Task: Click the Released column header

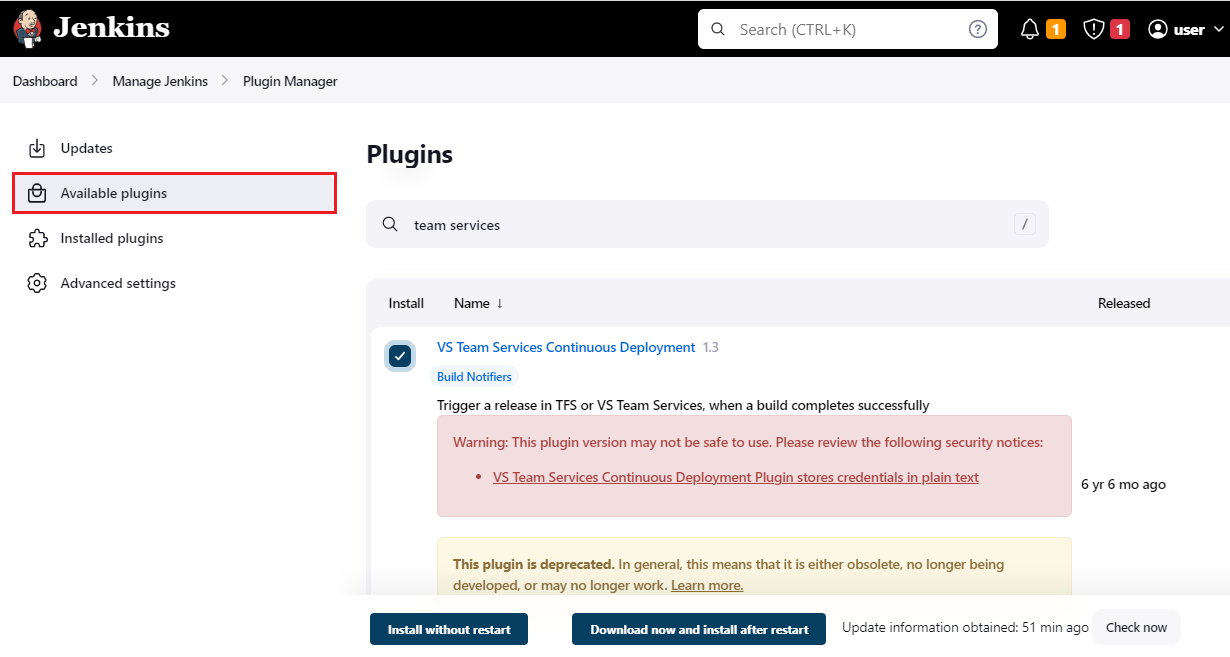Action: (x=1124, y=303)
